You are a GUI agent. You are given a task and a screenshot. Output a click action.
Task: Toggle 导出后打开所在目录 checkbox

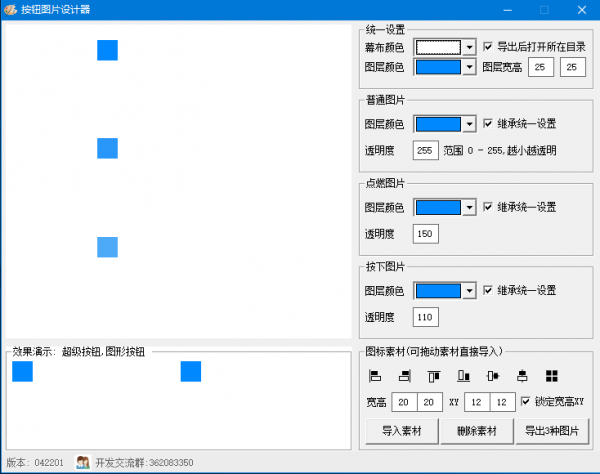point(488,47)
